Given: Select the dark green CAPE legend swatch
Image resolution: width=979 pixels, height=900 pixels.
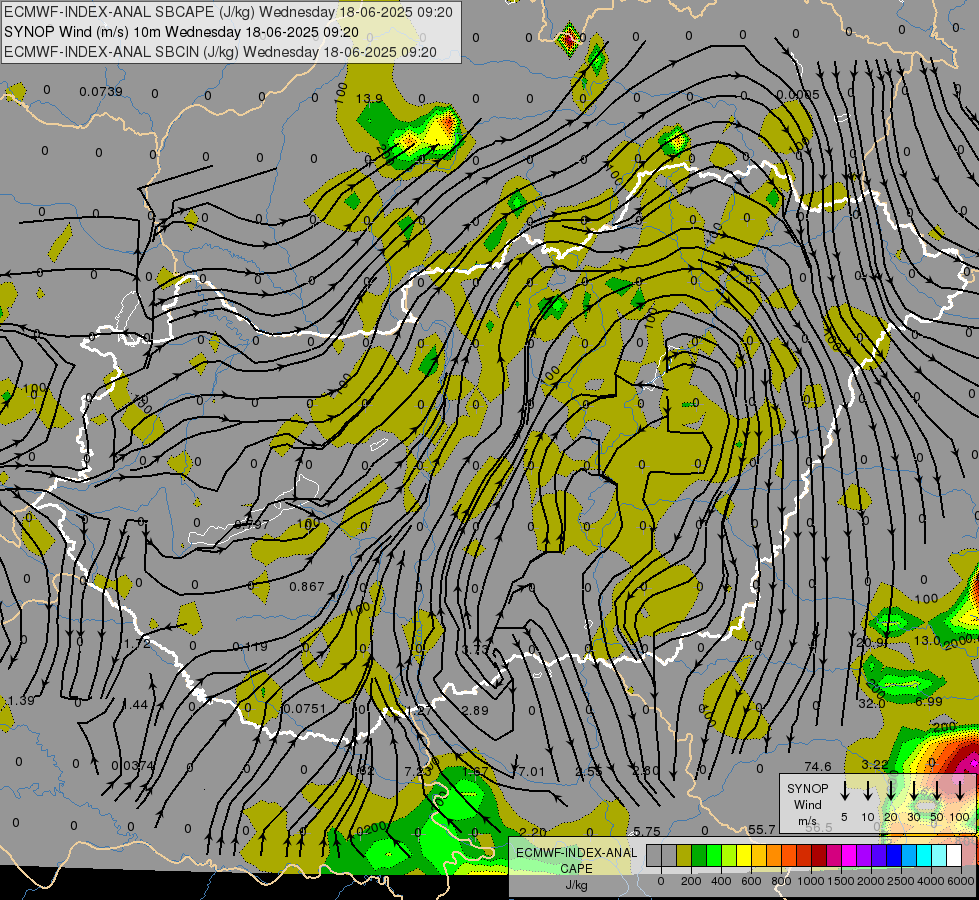Looking at the screenshot, I should pyautogui.click(x=699, y=855).
